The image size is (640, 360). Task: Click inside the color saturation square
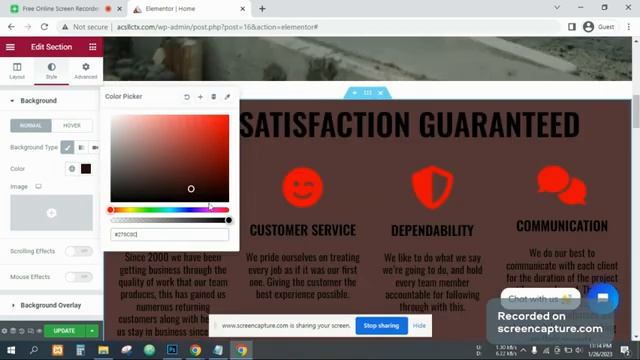pos(170,158)
